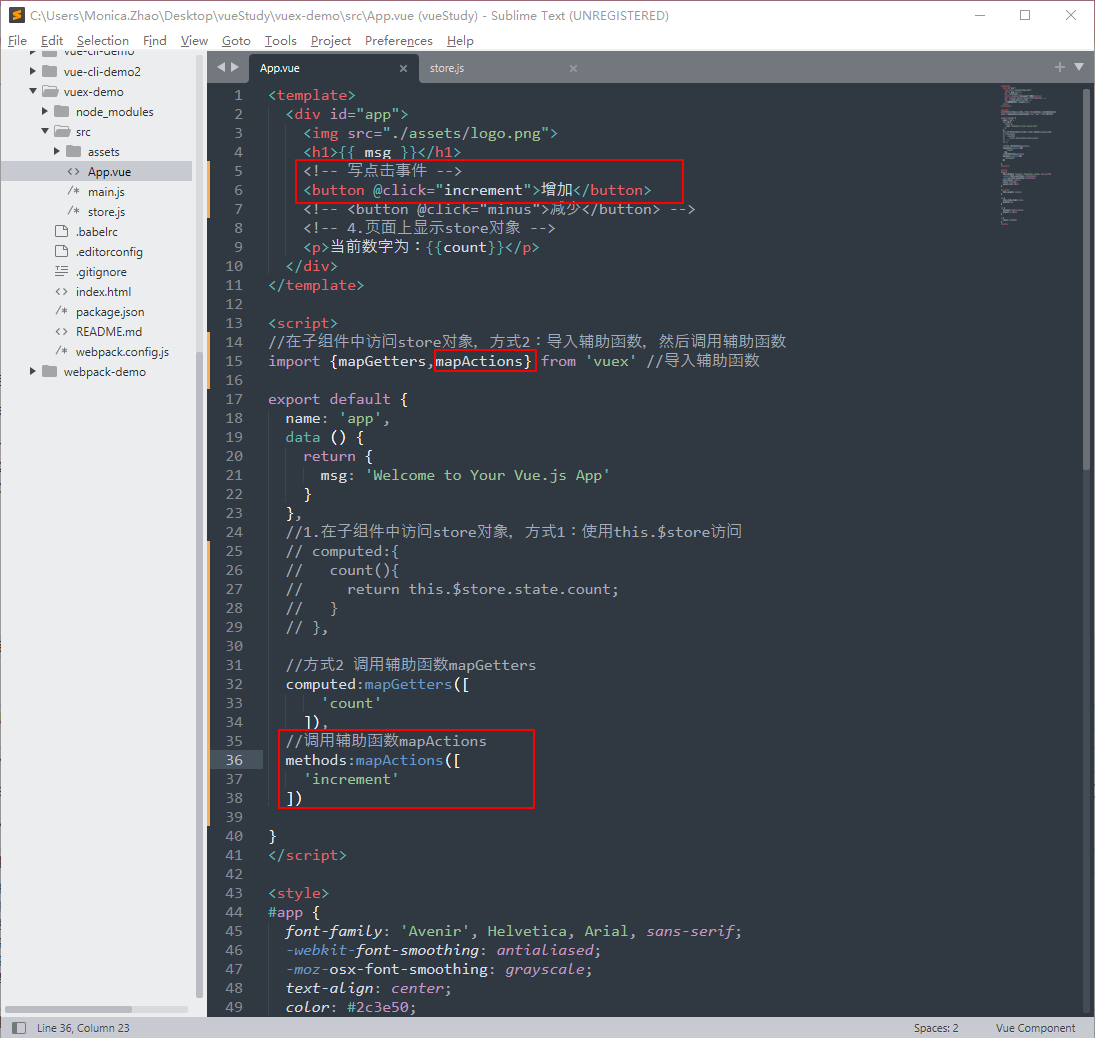Image resolution: width=1095 pixels, height=1038 pixels.
Task: Open the Edit menu
Action: [52, 41]
